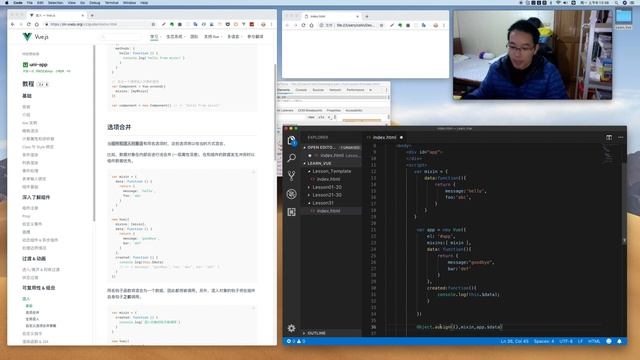Show notifications via status bar bell icon
Viewport: 640px width, 360px height.
(x=619, y=341)
